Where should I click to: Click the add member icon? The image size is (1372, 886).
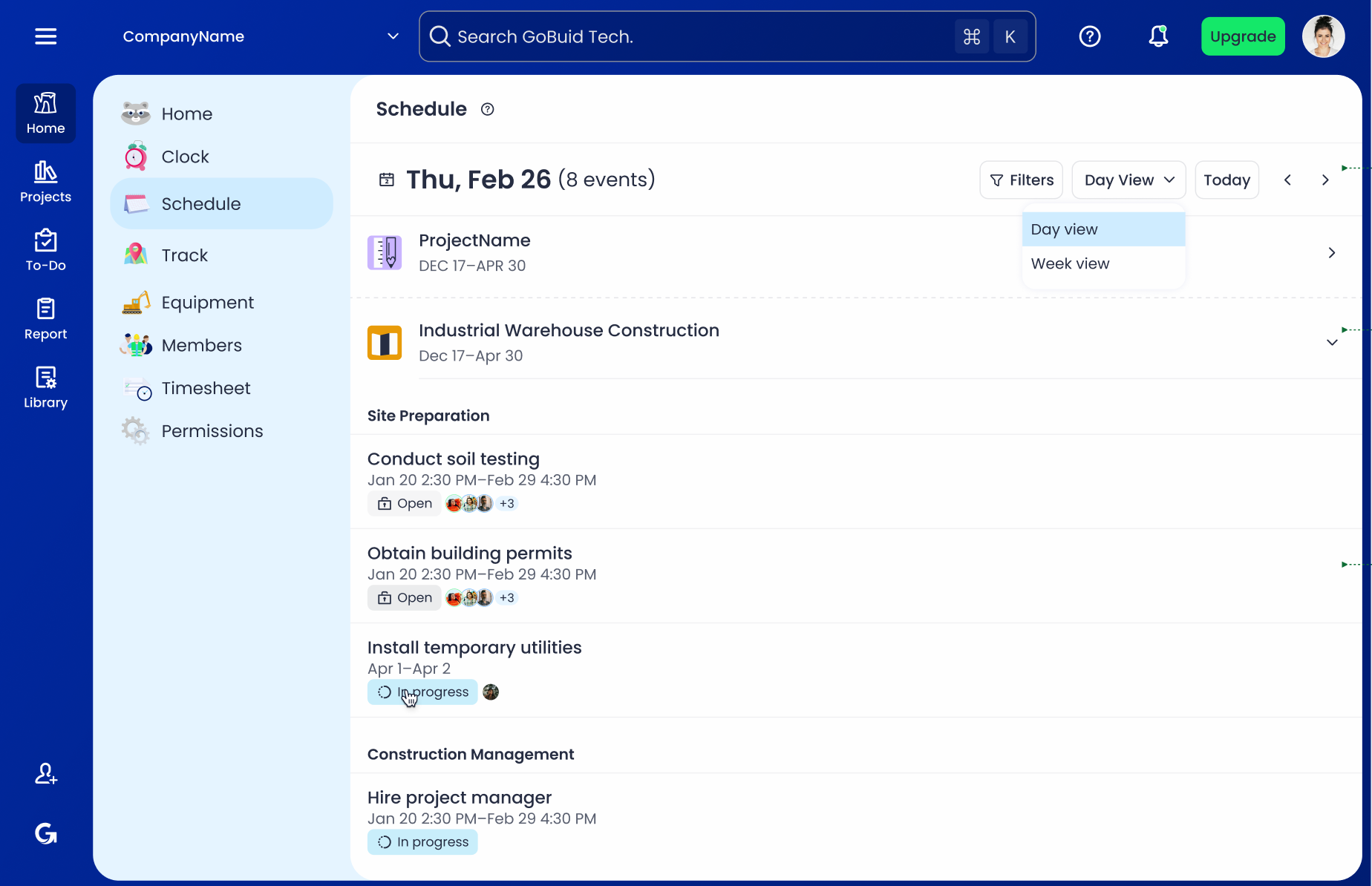45,774
